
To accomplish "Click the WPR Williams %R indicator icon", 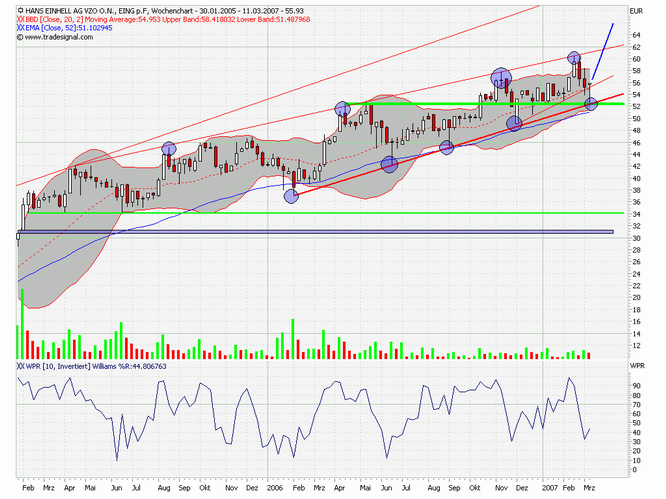I will (x=21, y=366).
